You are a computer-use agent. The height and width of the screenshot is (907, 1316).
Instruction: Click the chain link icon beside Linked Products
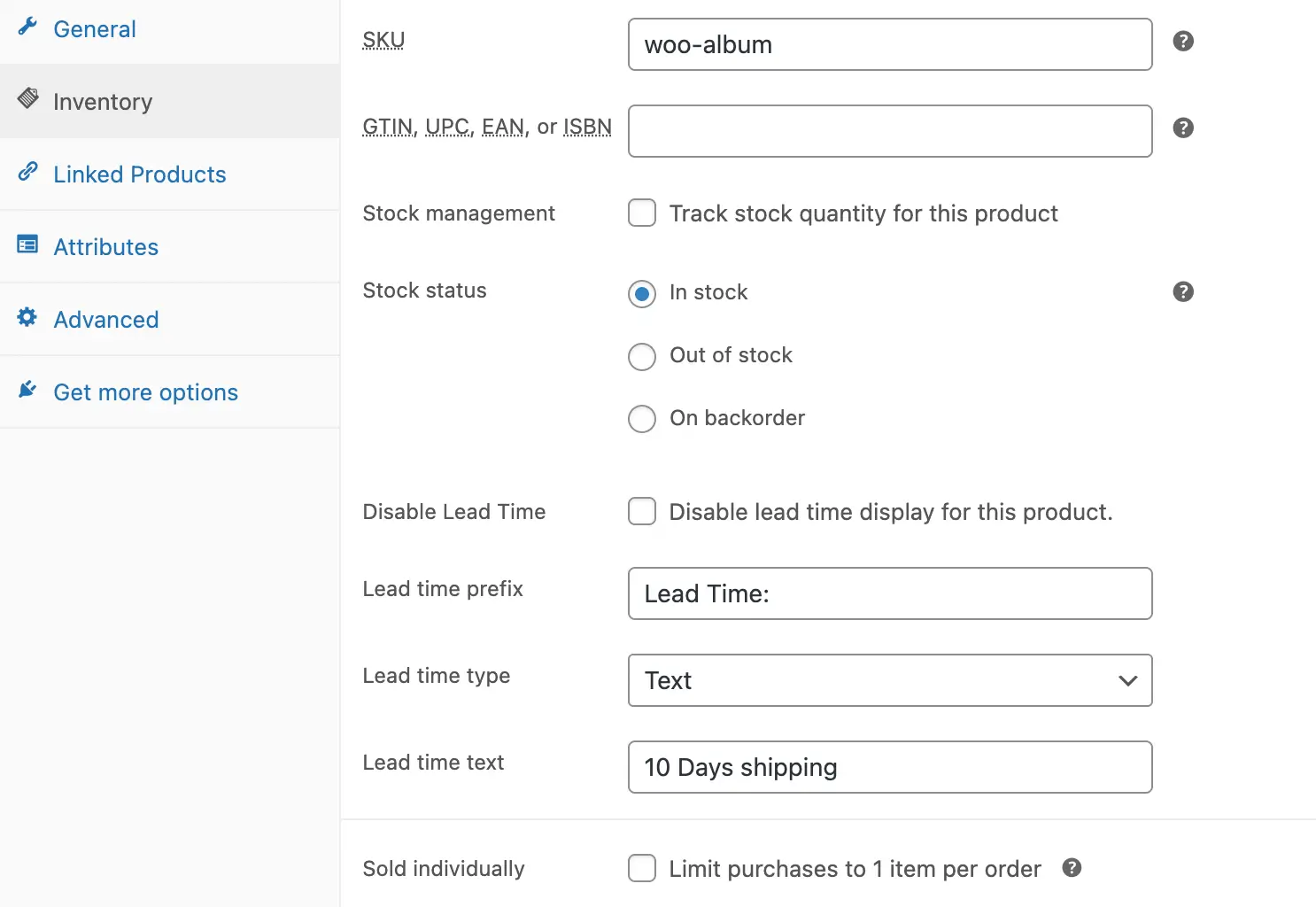coord(28,172)
